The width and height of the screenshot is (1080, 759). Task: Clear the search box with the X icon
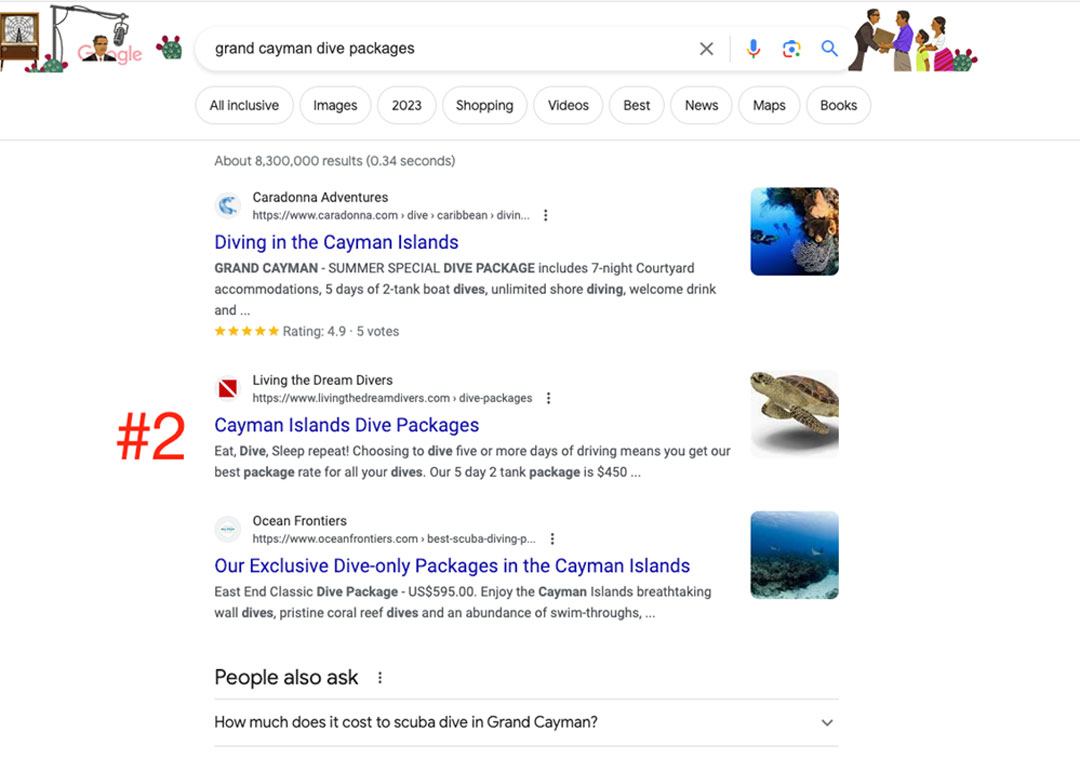(x=706, y=49)
